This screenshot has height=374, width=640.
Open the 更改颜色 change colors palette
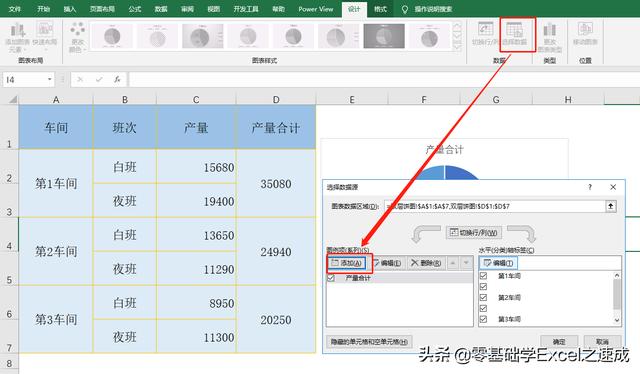[77, 37]
